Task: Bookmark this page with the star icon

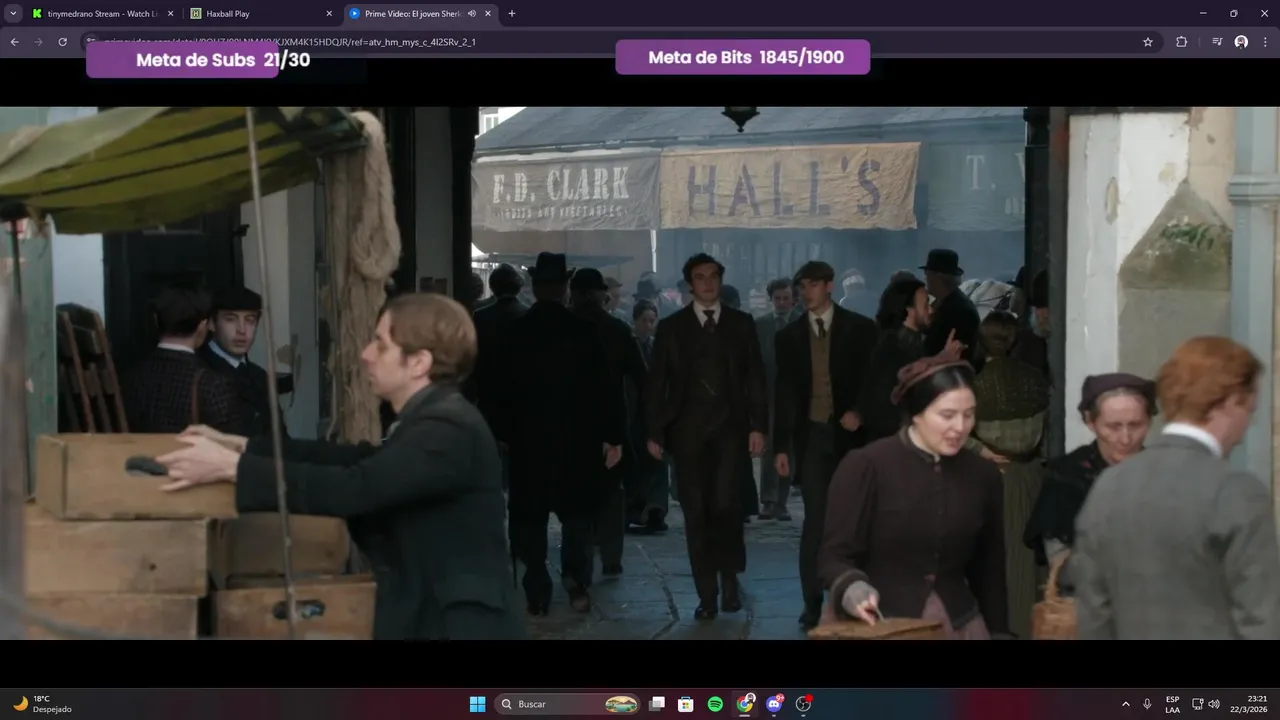Action: pyautogui.click(x=1148, y=42)
